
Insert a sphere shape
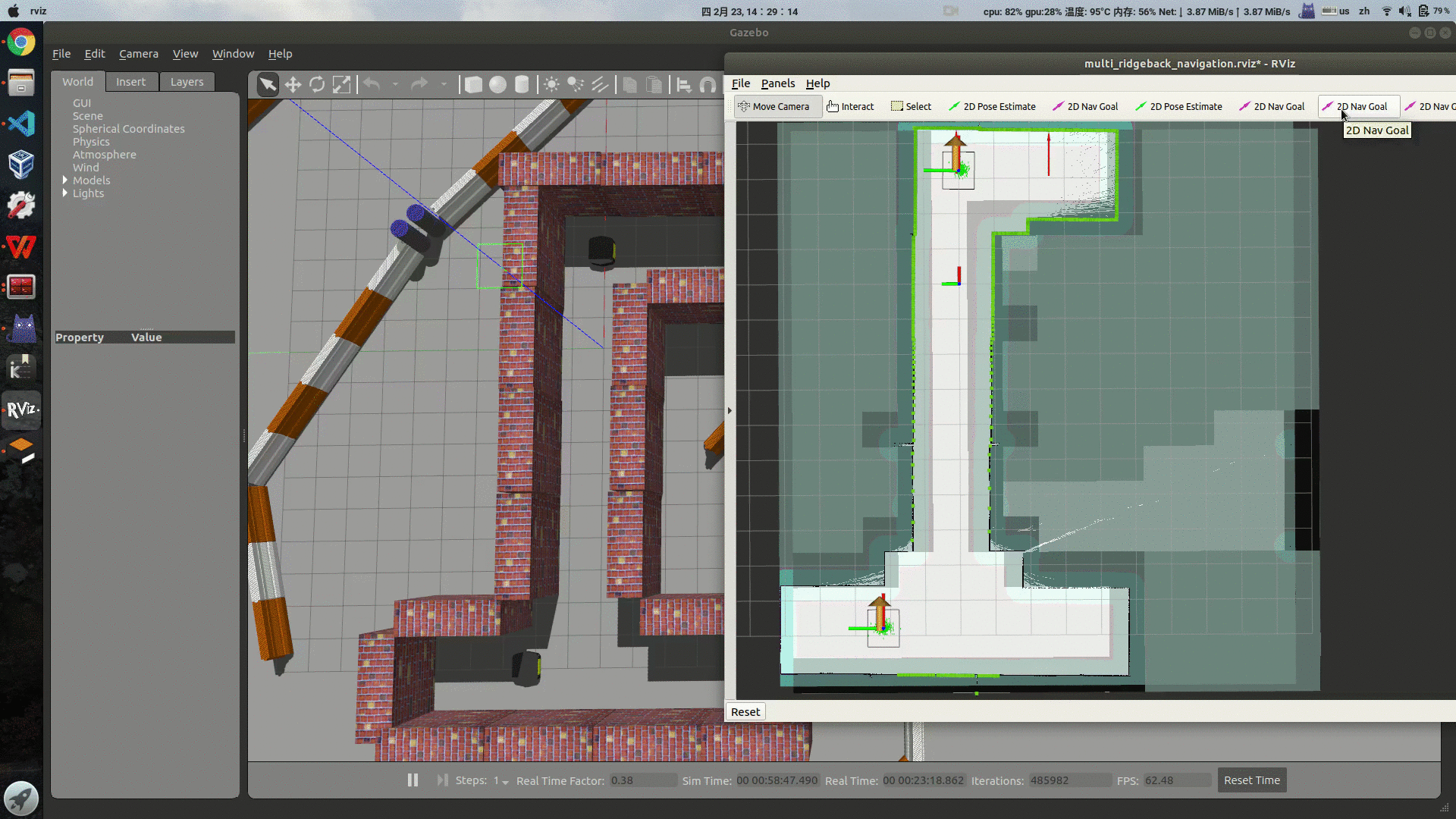point(497,84)
